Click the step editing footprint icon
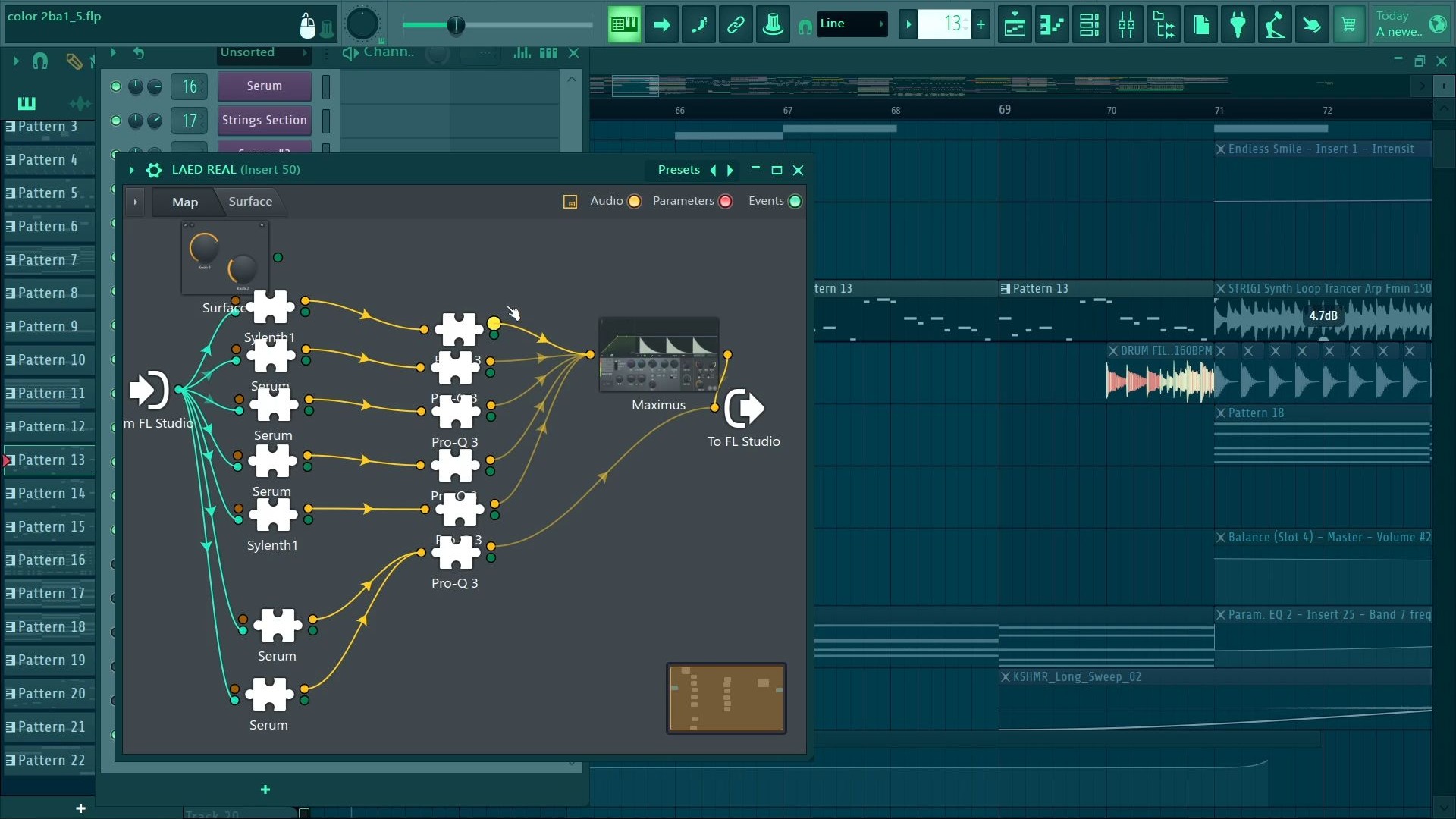1456x819 pixels. (x=699, y=24)
